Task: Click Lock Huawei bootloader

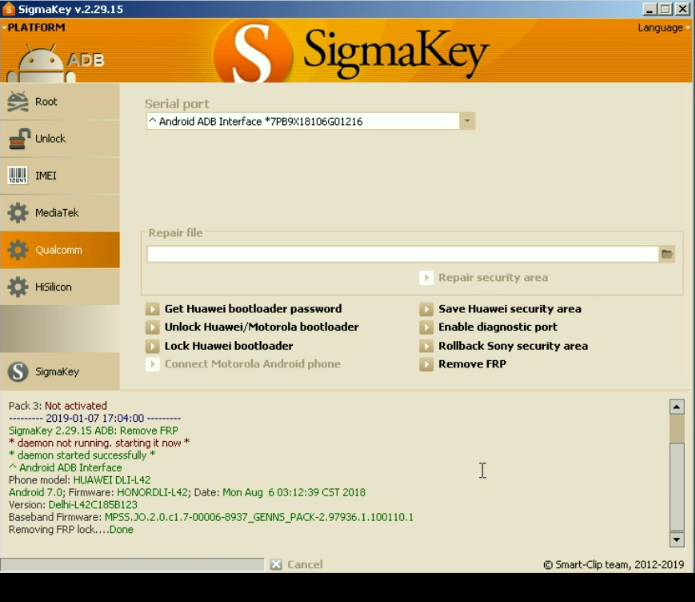Action: (219, 346)
